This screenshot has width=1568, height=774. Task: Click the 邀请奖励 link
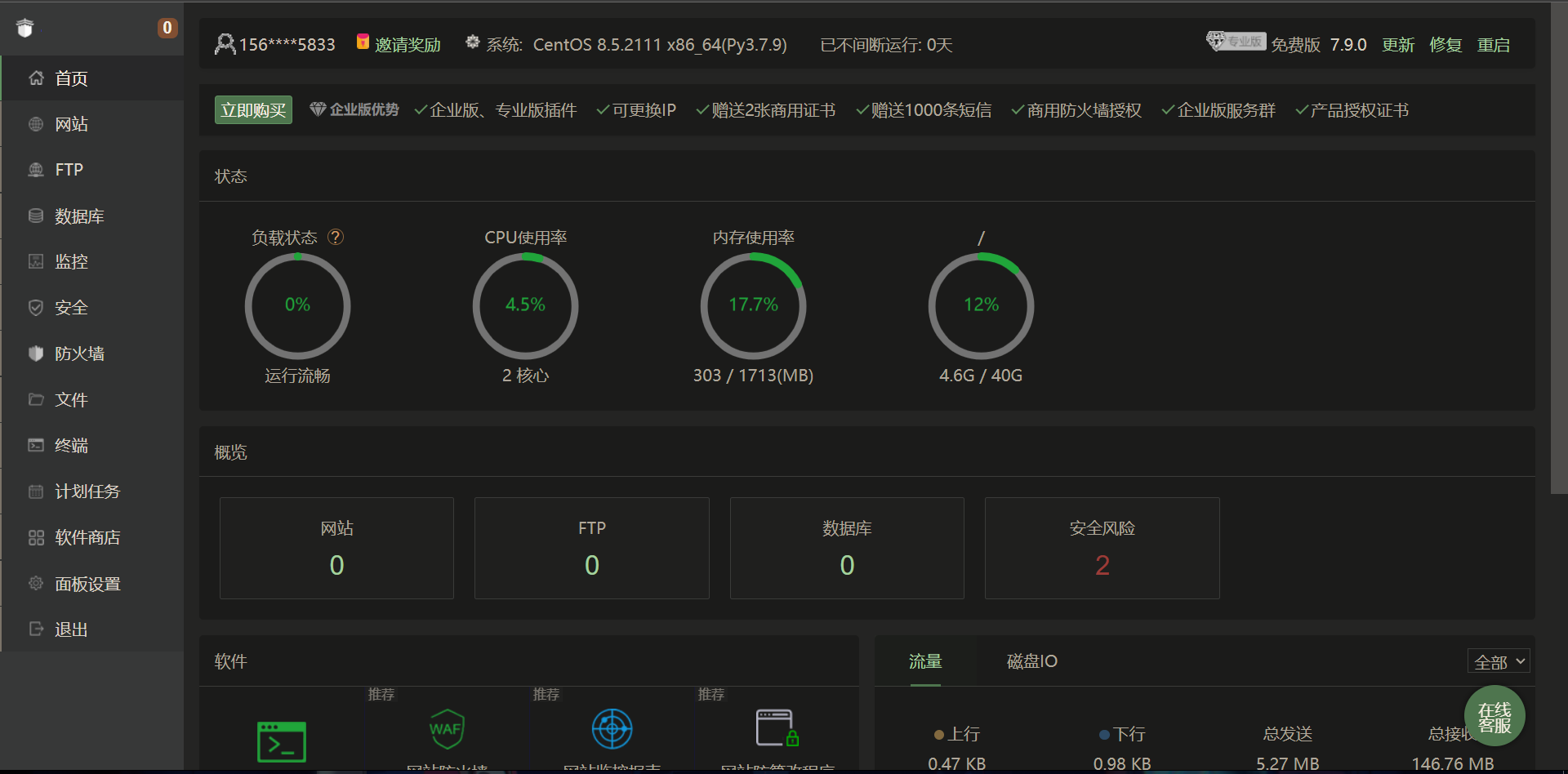pyautogui.click(x=408, y=45)
